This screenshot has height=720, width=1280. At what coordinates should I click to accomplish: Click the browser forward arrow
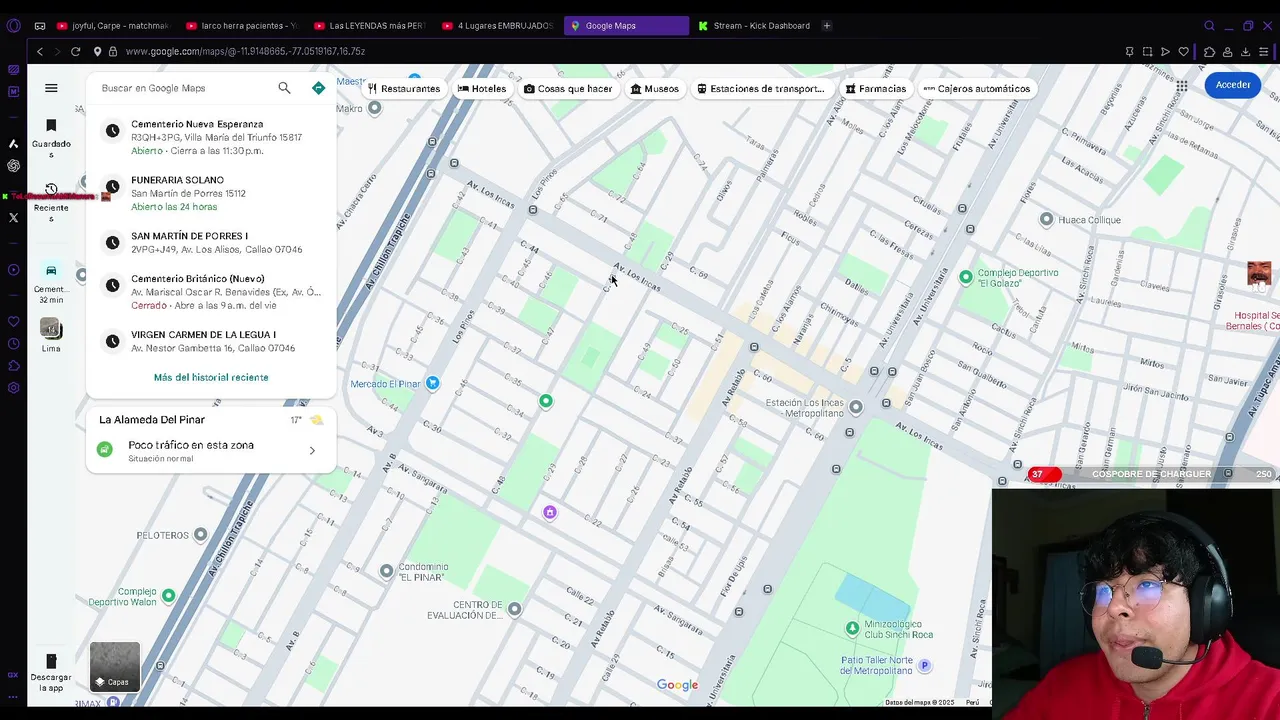[57, 51]
